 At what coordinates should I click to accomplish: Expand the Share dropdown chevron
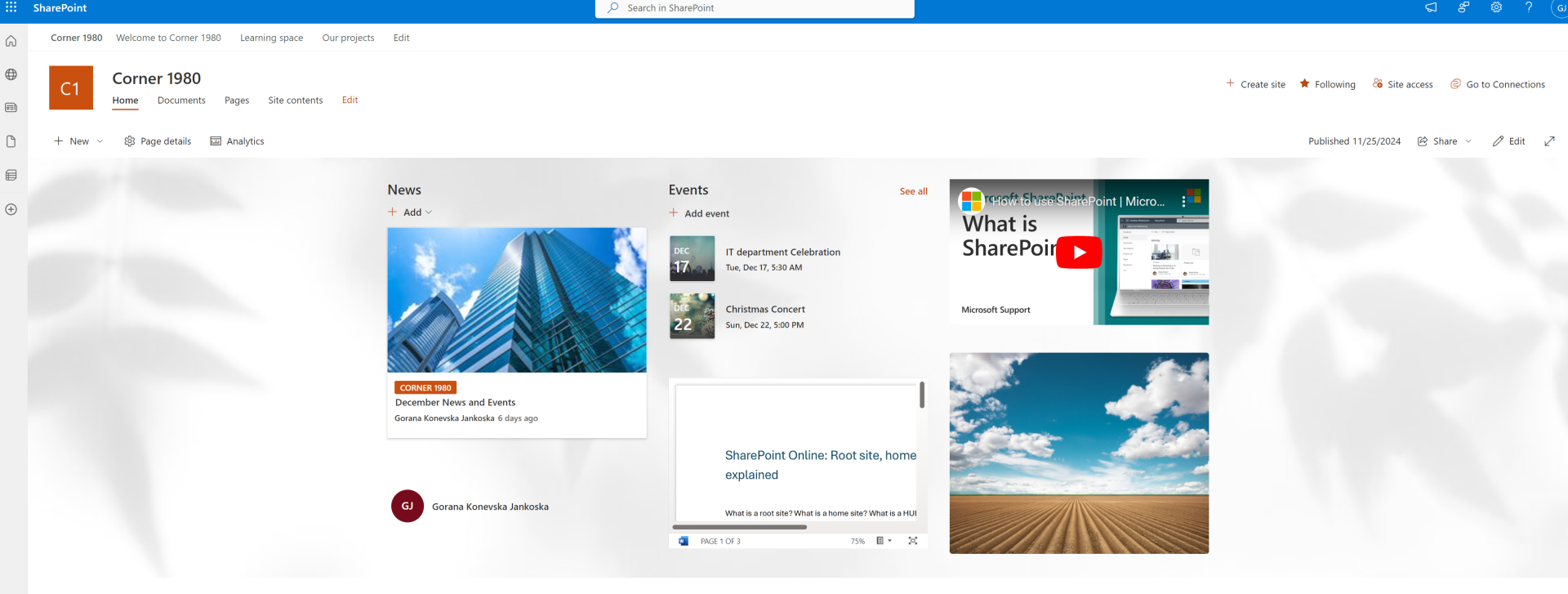pos(1468,141)
